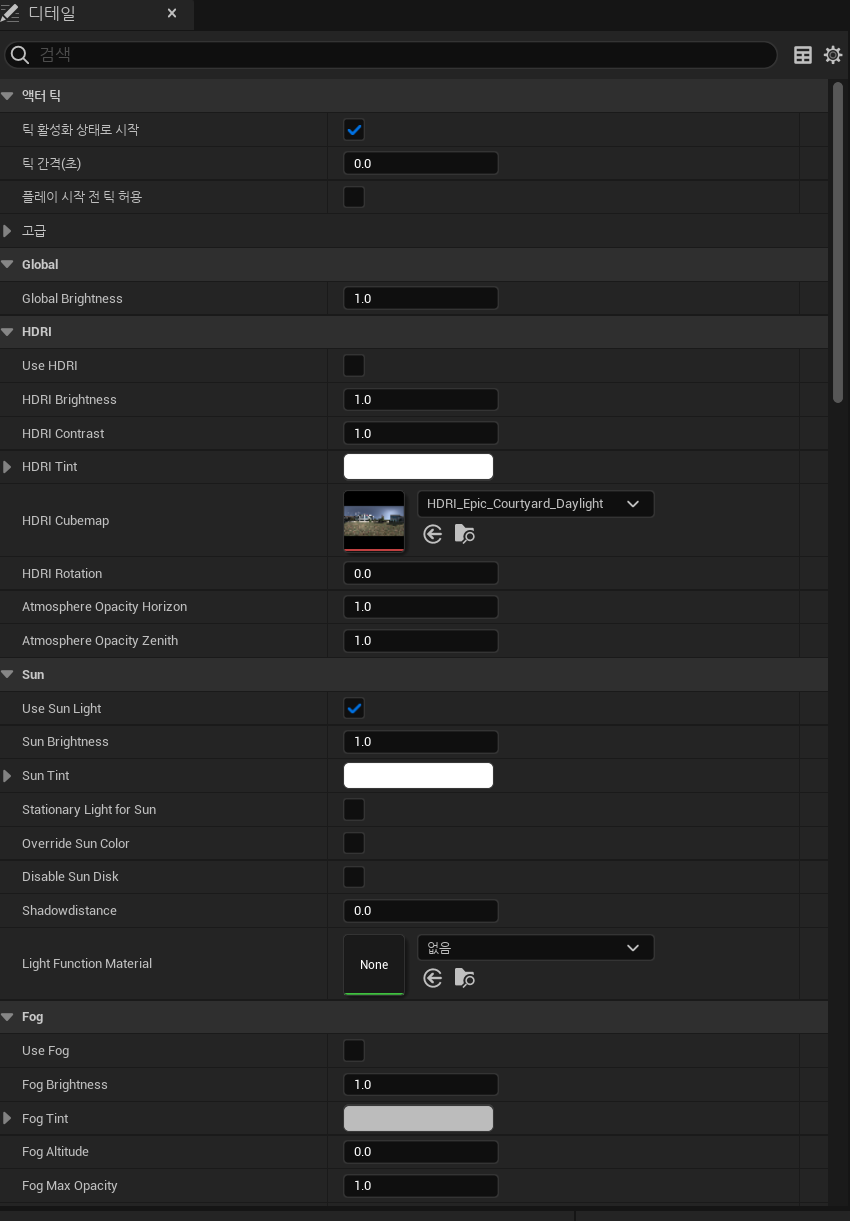Browse to HDRI Cubemap in content browser

point(465,534)
